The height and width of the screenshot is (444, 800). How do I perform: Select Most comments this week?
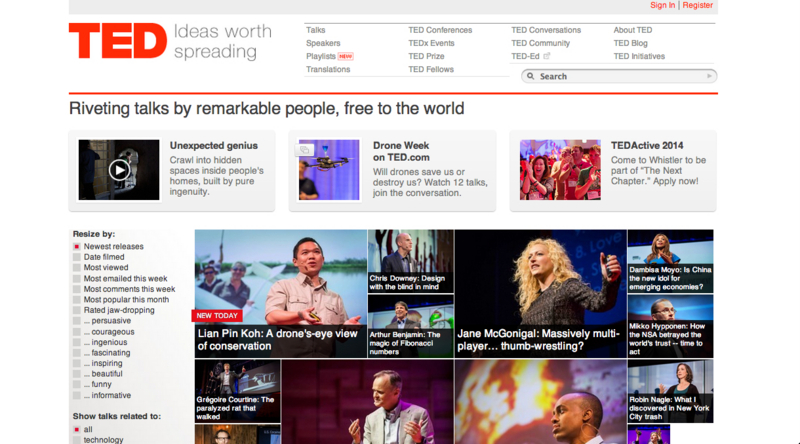coord(77,289)
